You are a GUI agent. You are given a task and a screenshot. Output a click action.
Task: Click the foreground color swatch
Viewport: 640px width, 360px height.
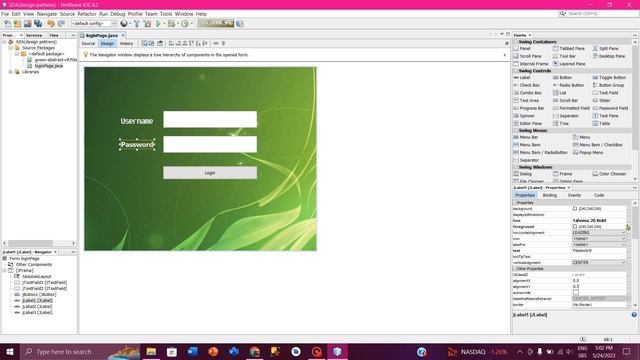pos(575,227)
